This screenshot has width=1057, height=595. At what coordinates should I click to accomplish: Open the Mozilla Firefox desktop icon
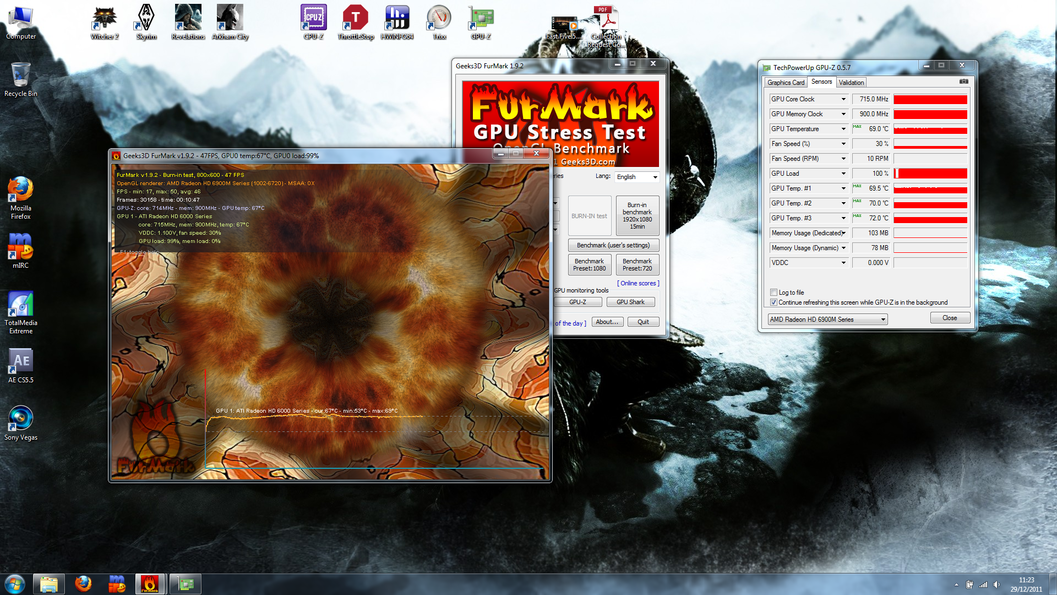click(21, 198)
